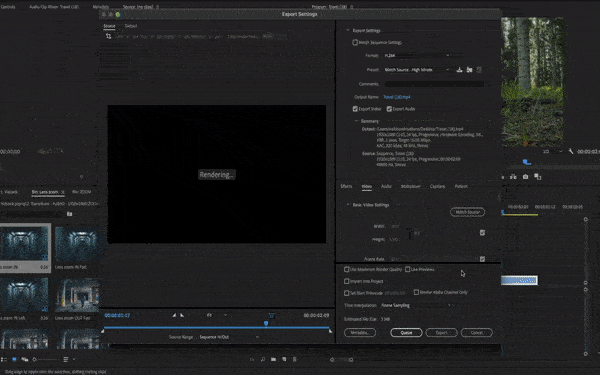Switch Project panel to list view

pyautogui.click(x=4, y=359)
